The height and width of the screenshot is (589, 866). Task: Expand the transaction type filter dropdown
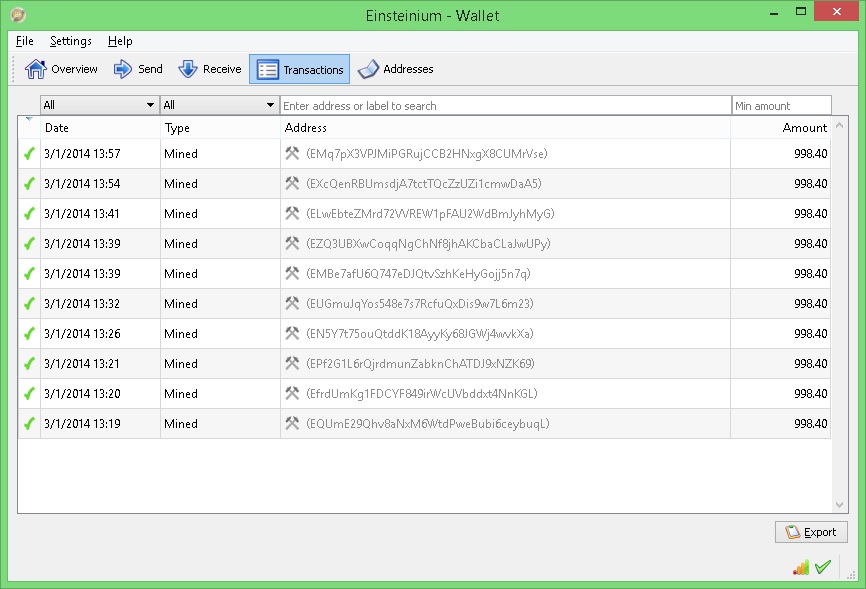[219, 105]
